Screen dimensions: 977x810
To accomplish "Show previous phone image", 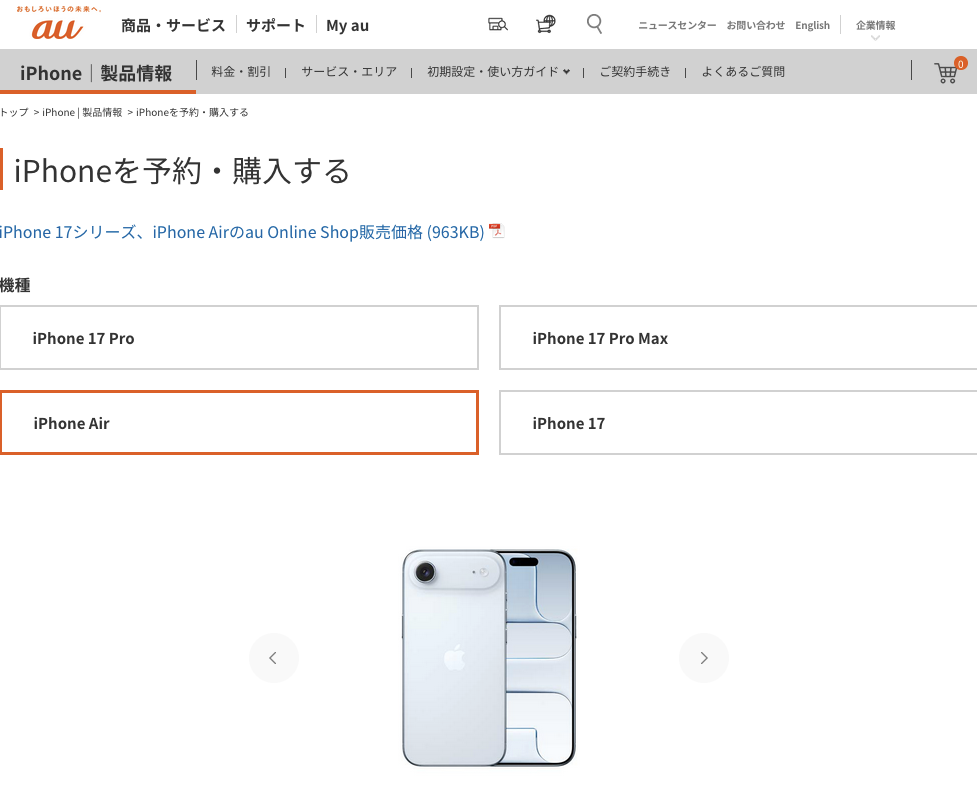I will (274, 658).
